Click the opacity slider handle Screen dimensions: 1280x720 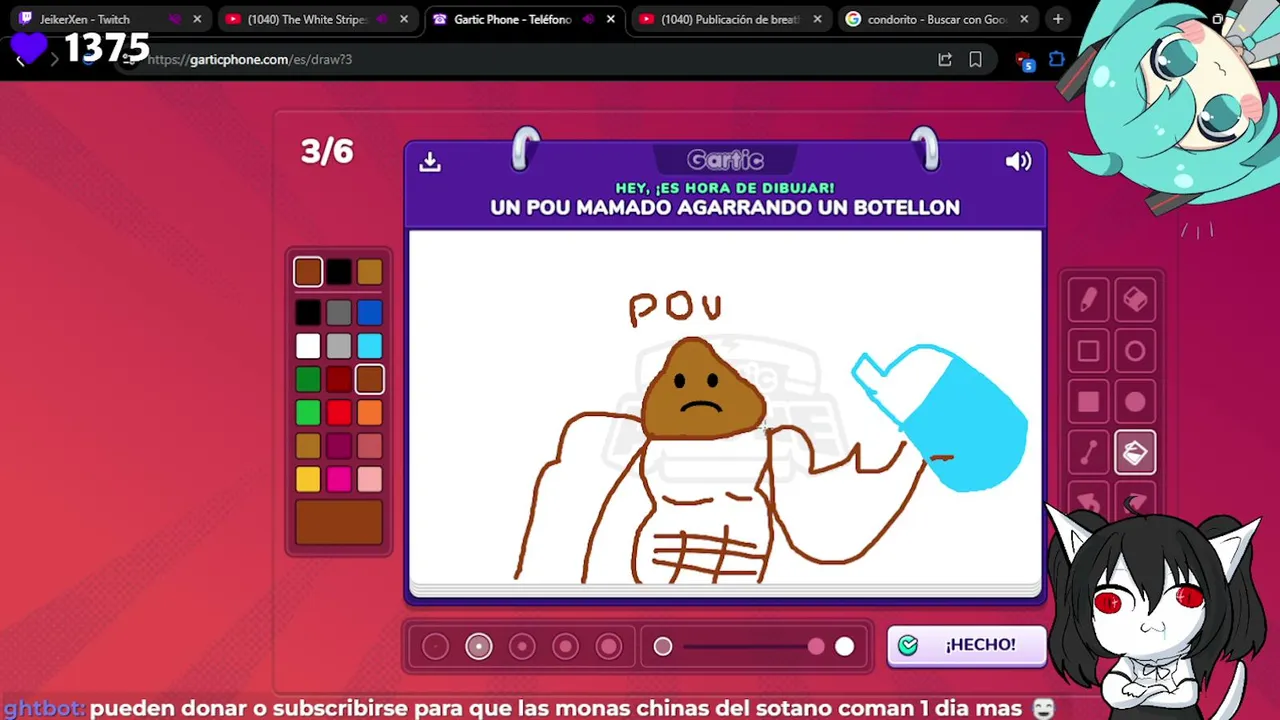tap(816, 647)
